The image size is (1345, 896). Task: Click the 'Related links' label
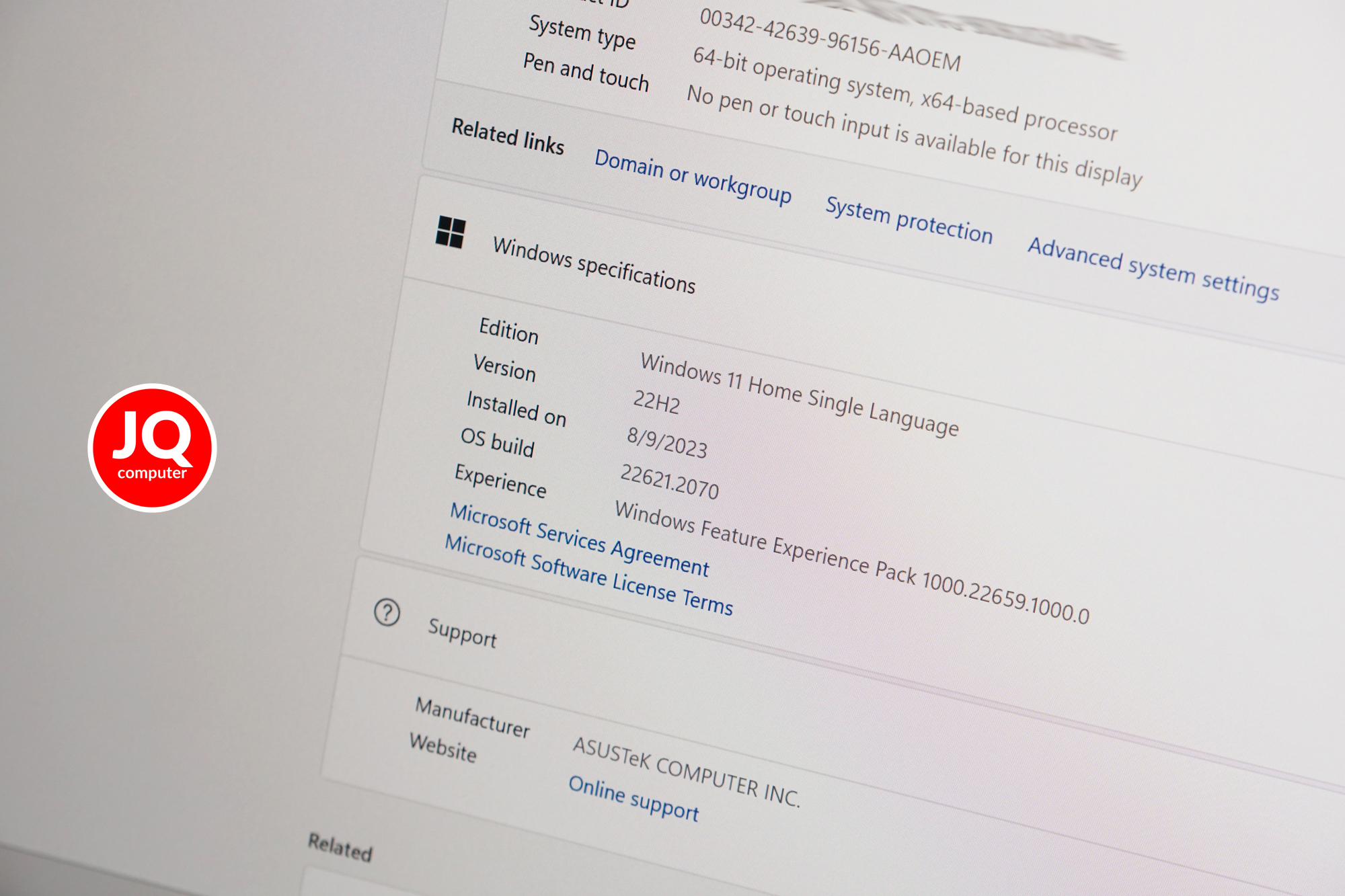pos(508,136)
